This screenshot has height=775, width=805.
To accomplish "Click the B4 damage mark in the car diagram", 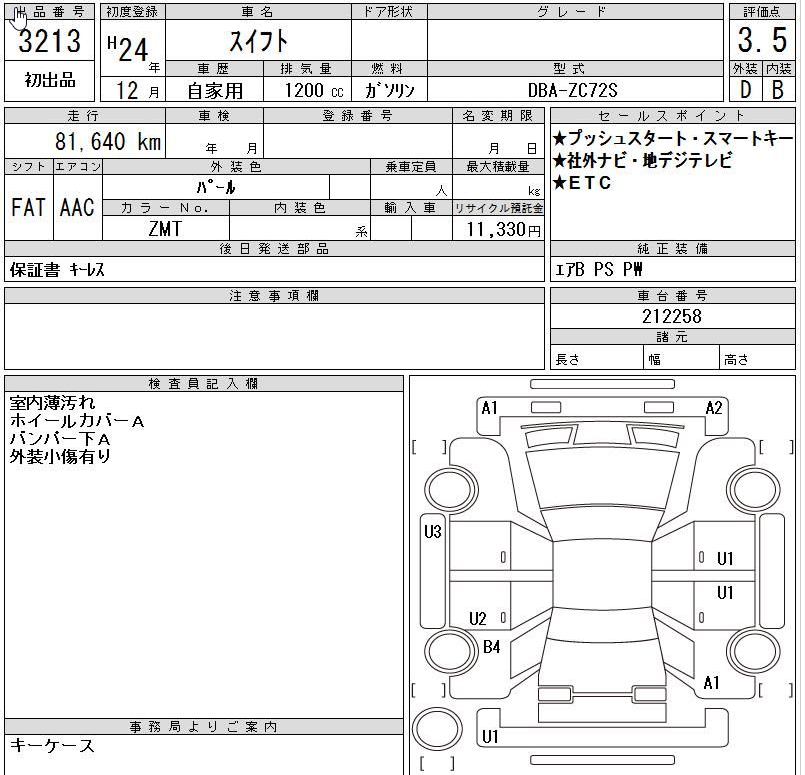I will [491, 647].
